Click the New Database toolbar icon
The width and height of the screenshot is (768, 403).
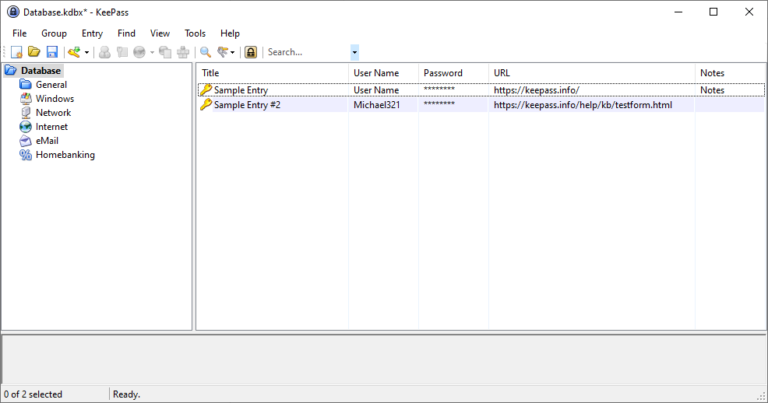(17, 52)
